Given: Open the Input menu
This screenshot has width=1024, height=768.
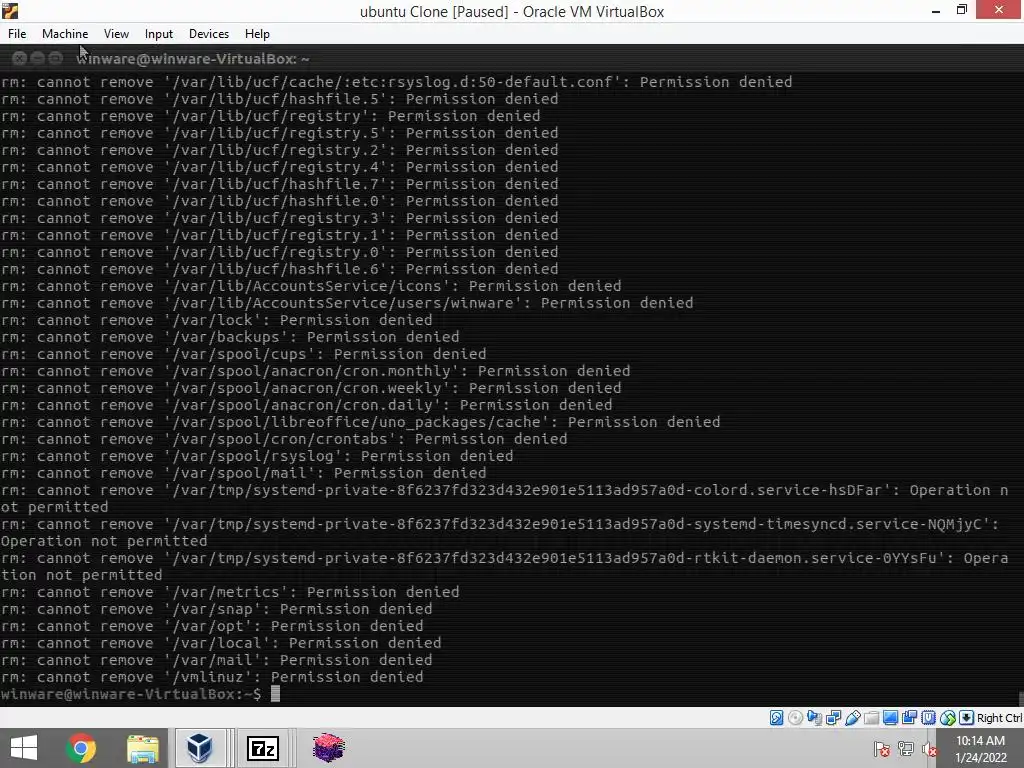Looking at the screenshot, I should (159, 34).
